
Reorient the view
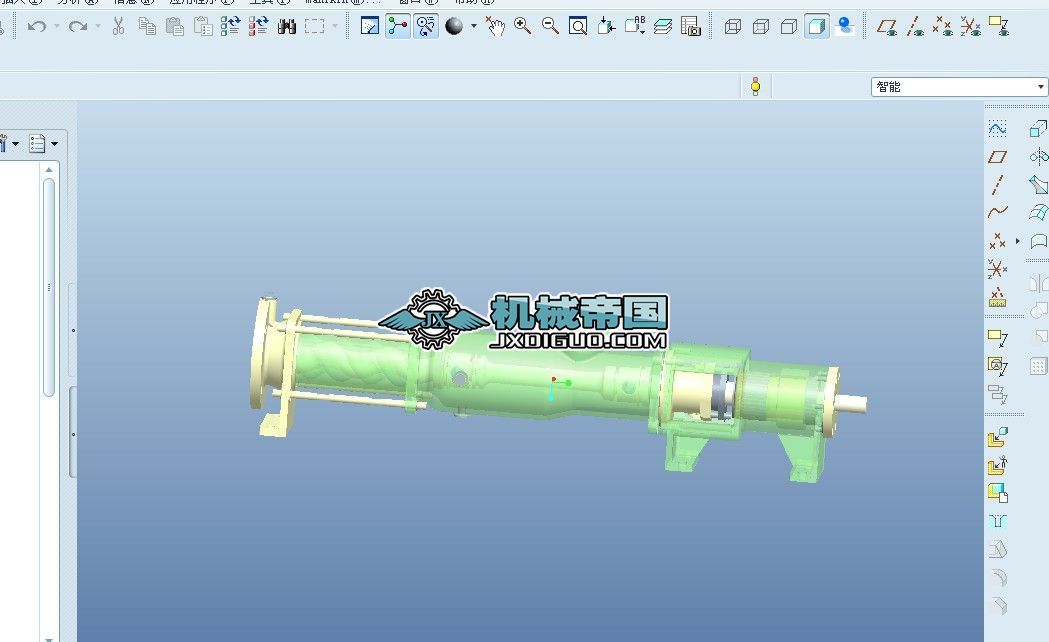click(606, 26)
